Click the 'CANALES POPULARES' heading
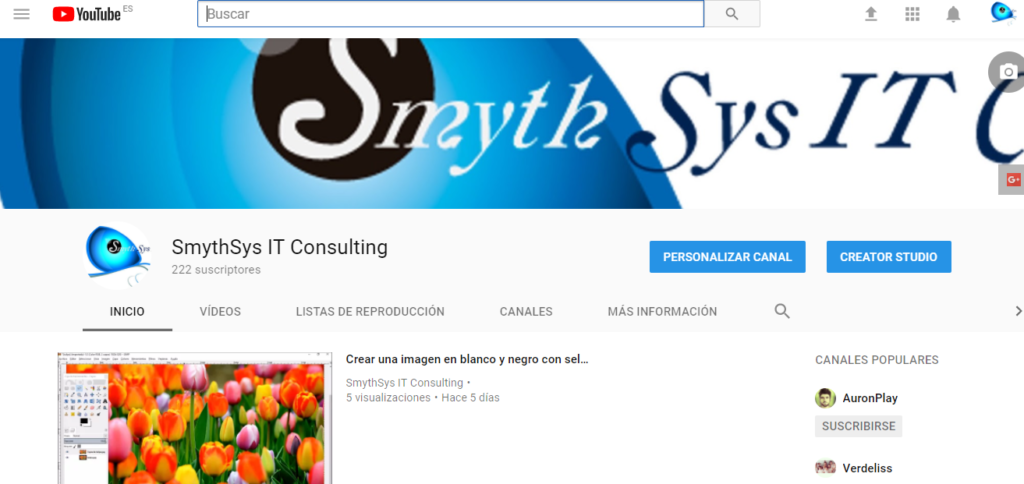The image size is (1024, 484). tap(876, 360)
